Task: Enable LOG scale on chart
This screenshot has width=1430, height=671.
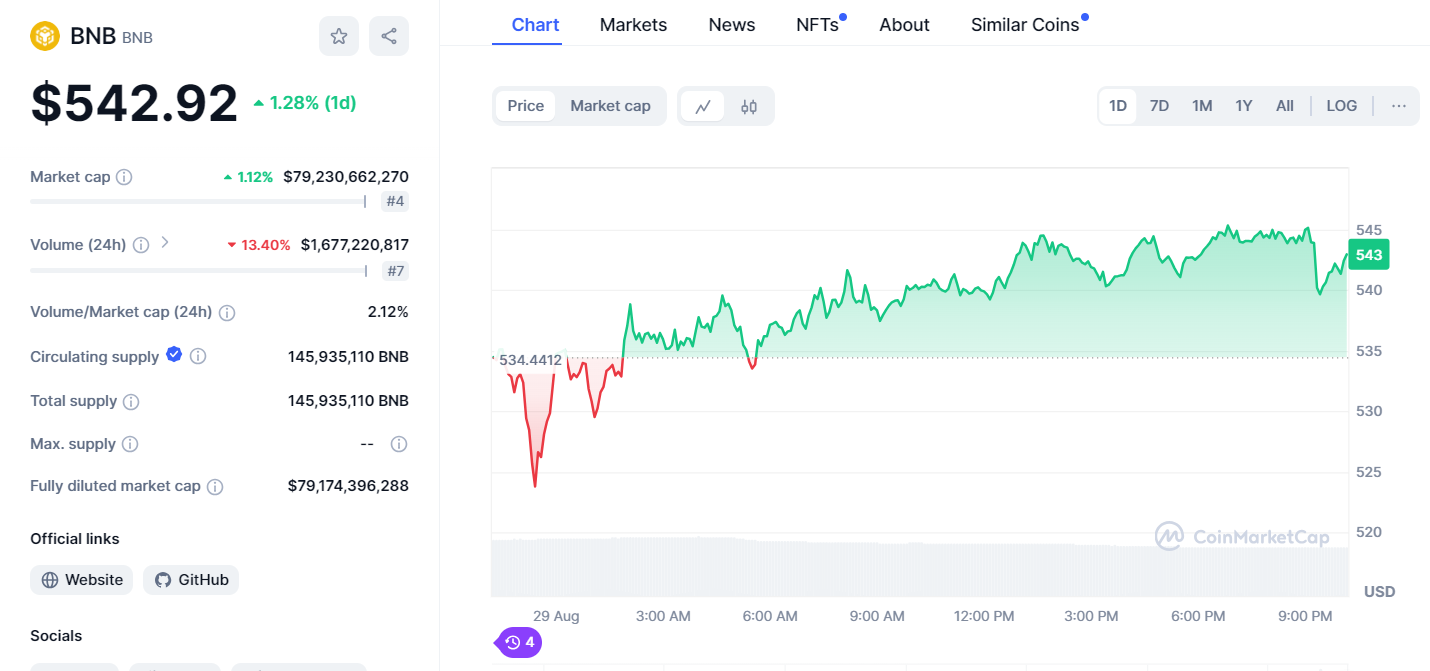Action: point(1342,106)
